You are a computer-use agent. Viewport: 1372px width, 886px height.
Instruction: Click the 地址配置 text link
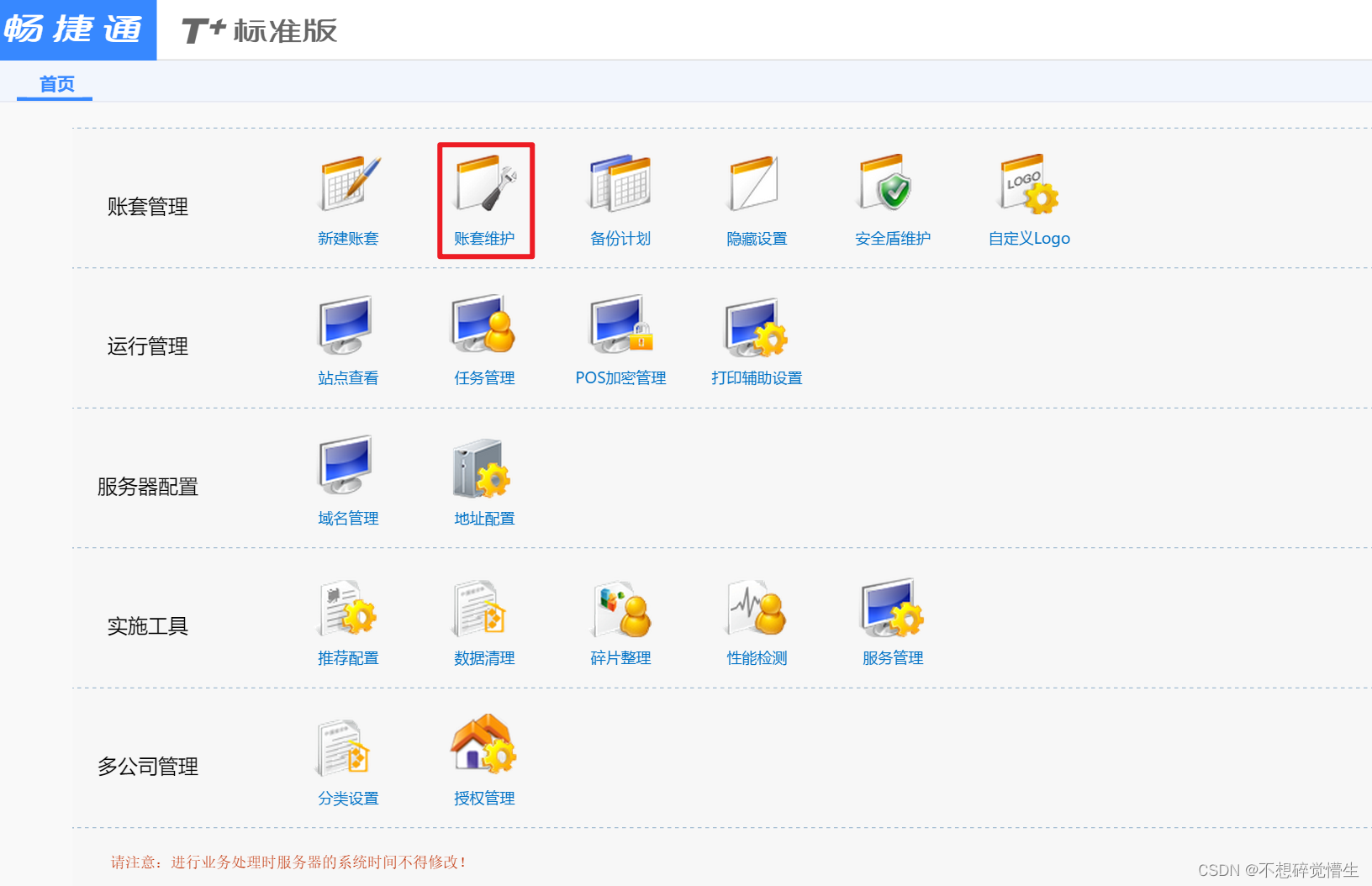coord(484,519)
